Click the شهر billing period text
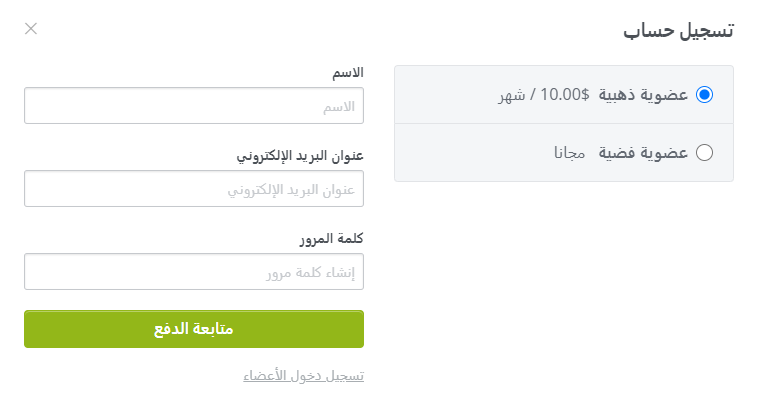This screenshot has height=398, width=759. pos(512,95)
